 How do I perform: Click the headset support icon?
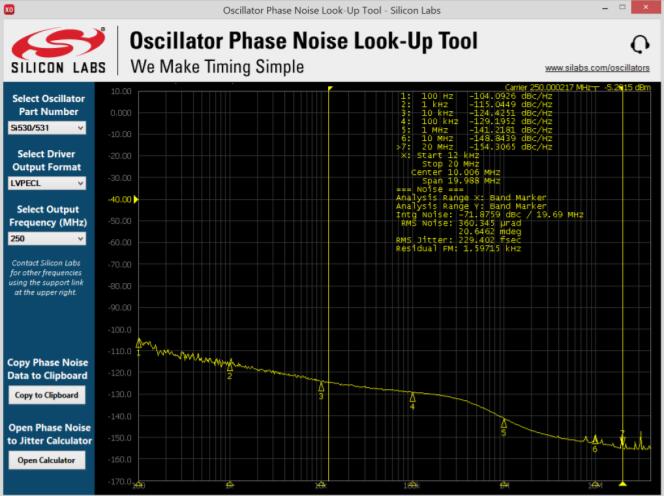(x=640, y=44)
